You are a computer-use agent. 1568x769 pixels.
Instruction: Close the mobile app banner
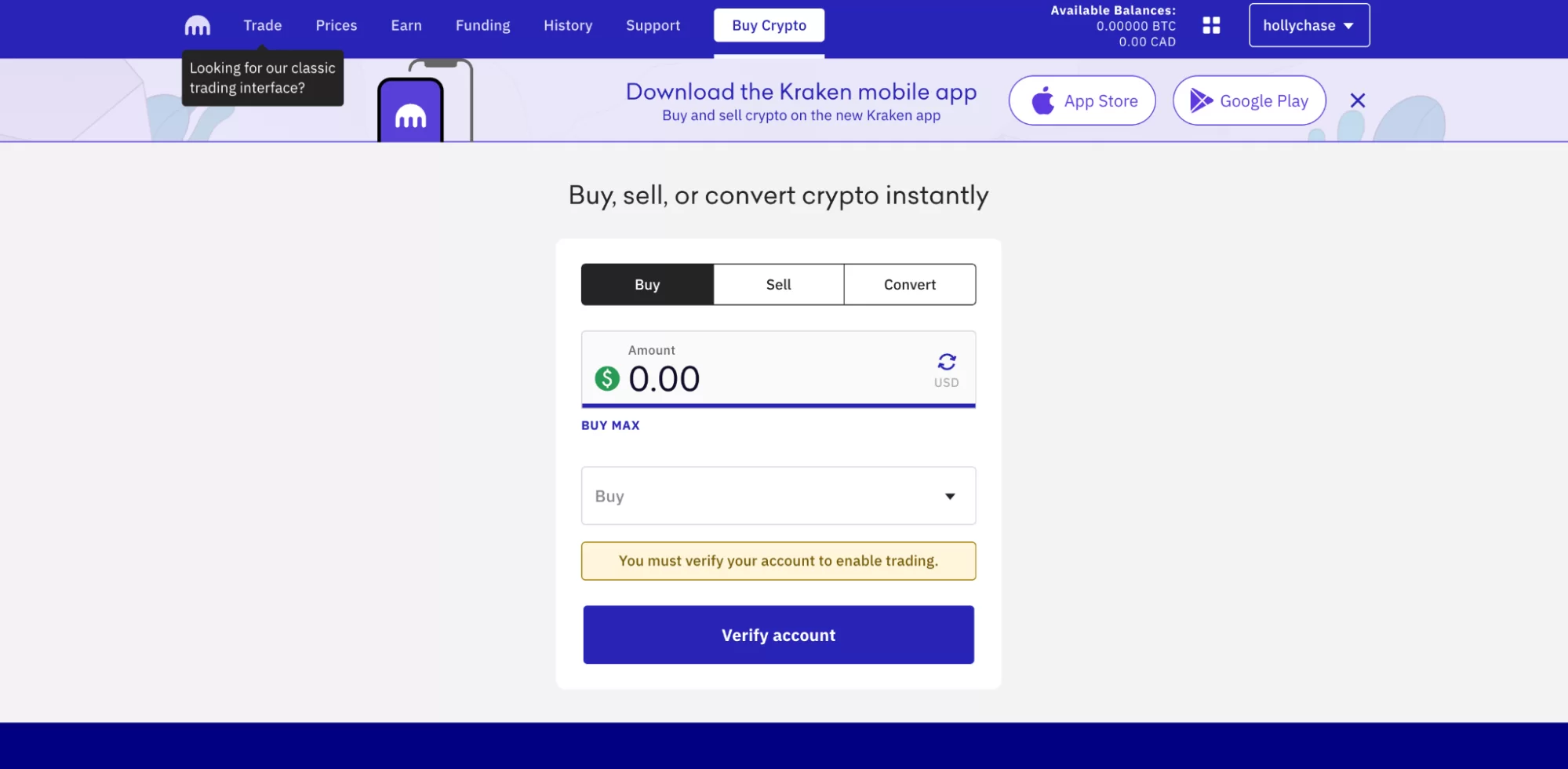1358,100
